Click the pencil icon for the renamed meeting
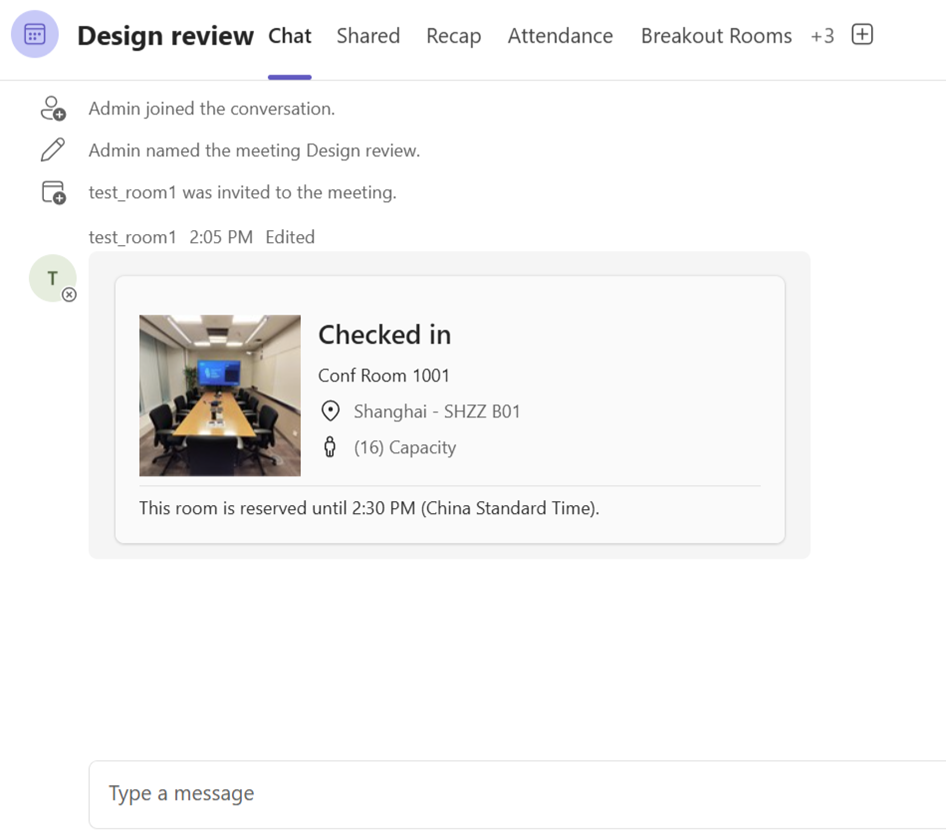Screen dimensions: 946x837 (x=51, y=149)
